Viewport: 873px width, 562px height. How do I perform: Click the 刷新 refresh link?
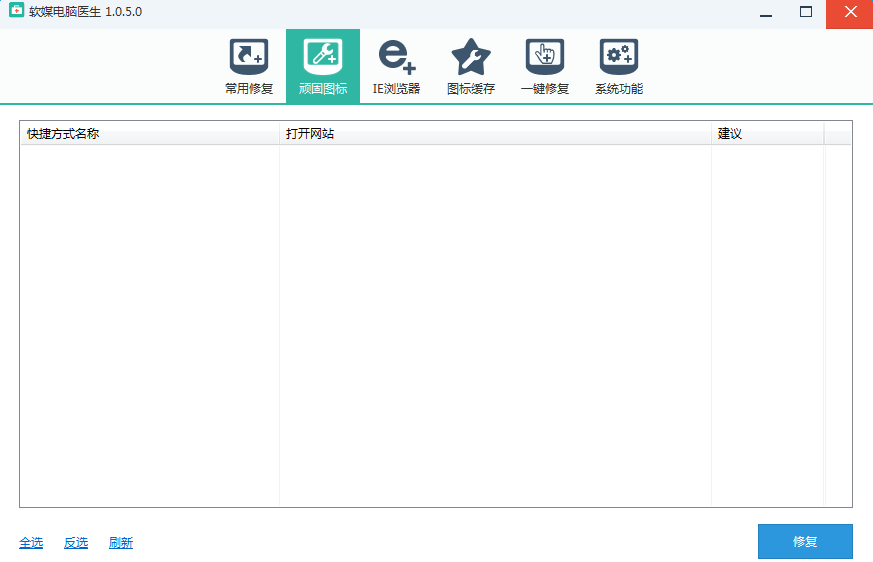click(121, 543)
